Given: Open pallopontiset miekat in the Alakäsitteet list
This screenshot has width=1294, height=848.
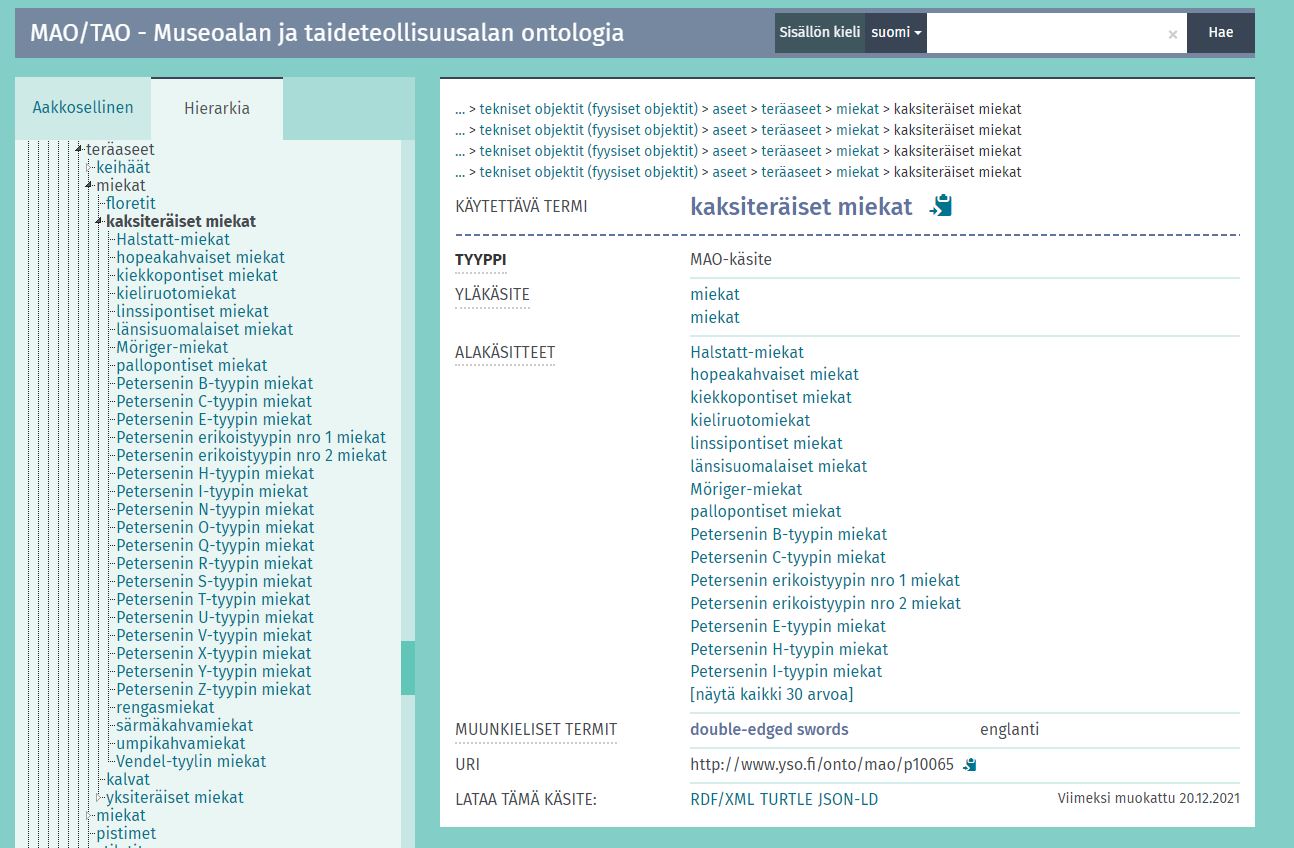Looking at the screenshot, I should 766,511.
